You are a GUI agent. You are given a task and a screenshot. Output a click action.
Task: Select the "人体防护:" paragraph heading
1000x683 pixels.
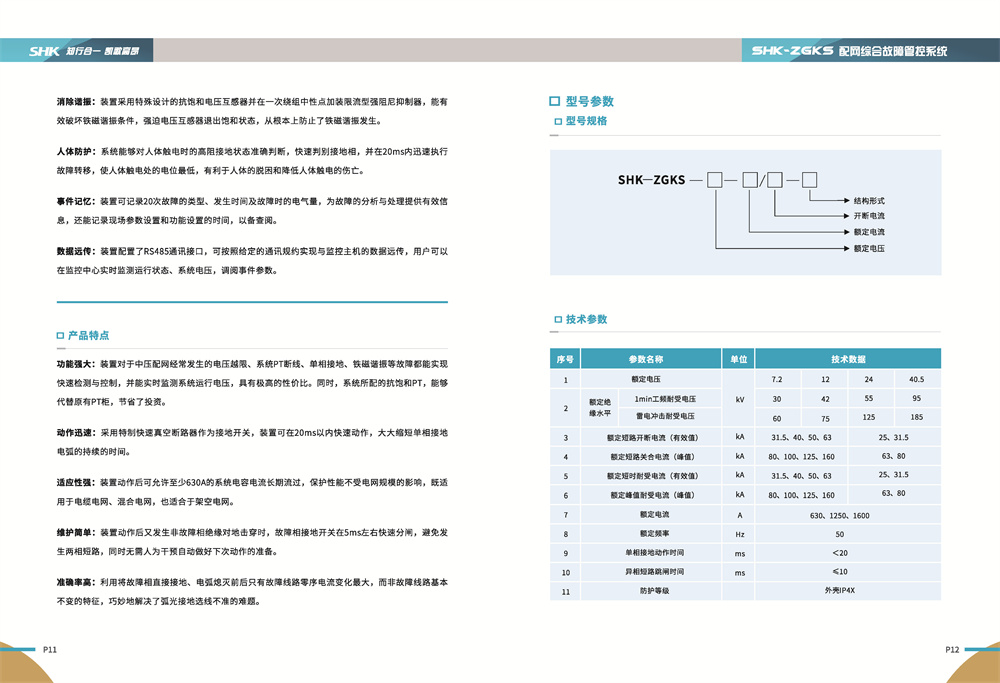coord(76,152)
